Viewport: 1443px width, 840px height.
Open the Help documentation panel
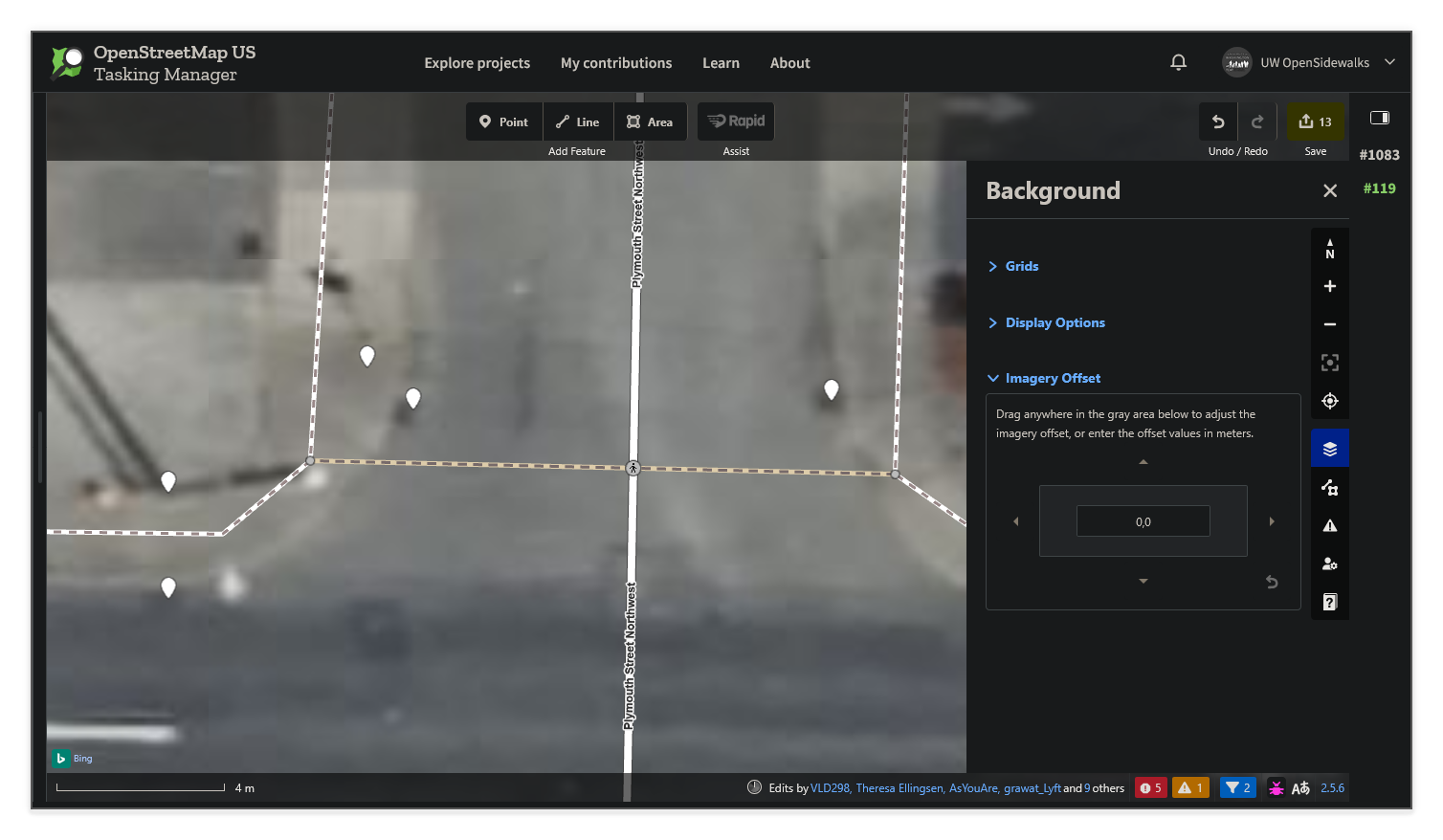pyautogui.click(x=1329, y=601)
